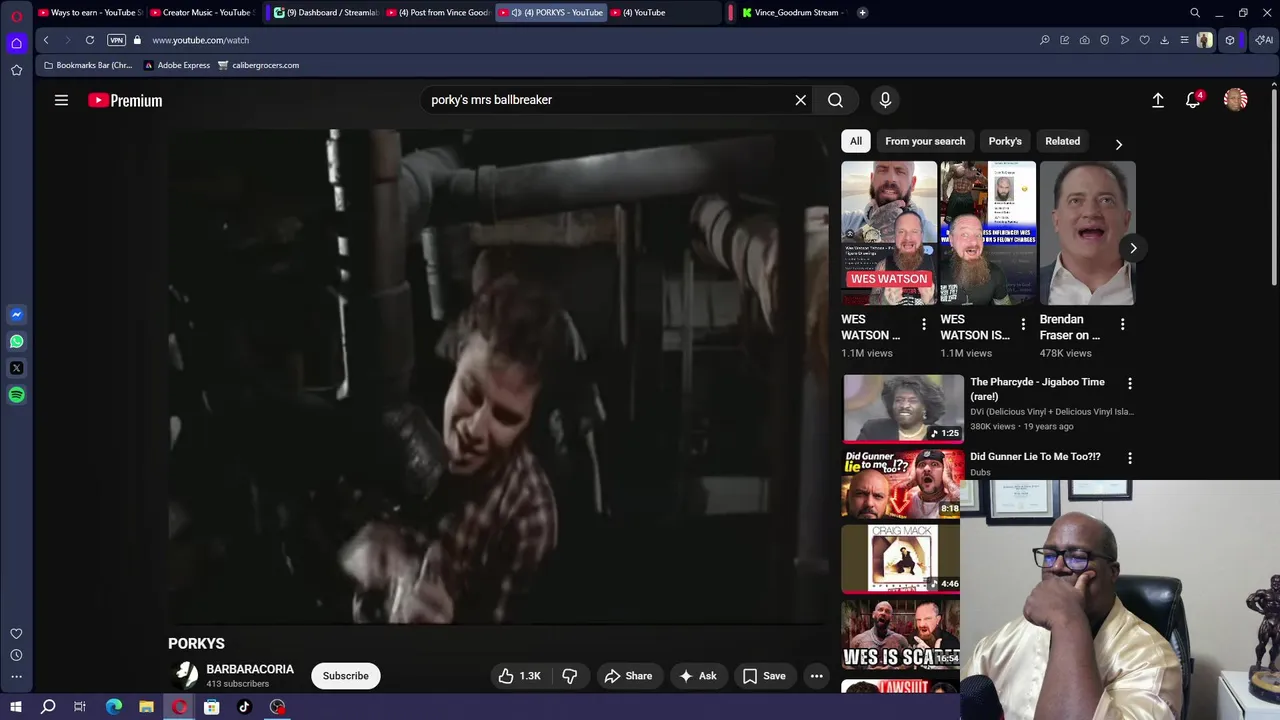Screen dimensions: 1280x720
Task: Go back to previous page
Action: tap(46, 40)
